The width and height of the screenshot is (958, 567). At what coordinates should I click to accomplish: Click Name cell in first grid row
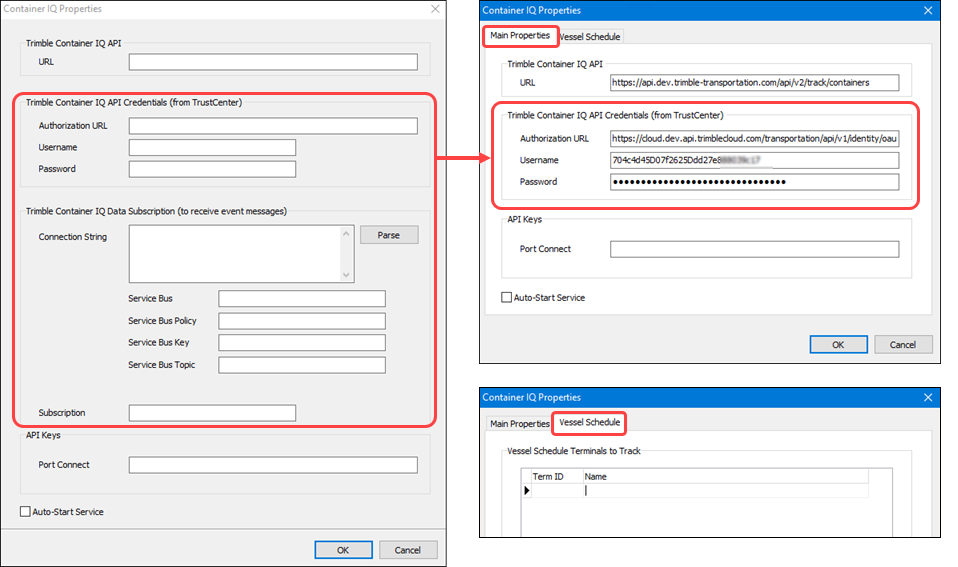point(725,491)
